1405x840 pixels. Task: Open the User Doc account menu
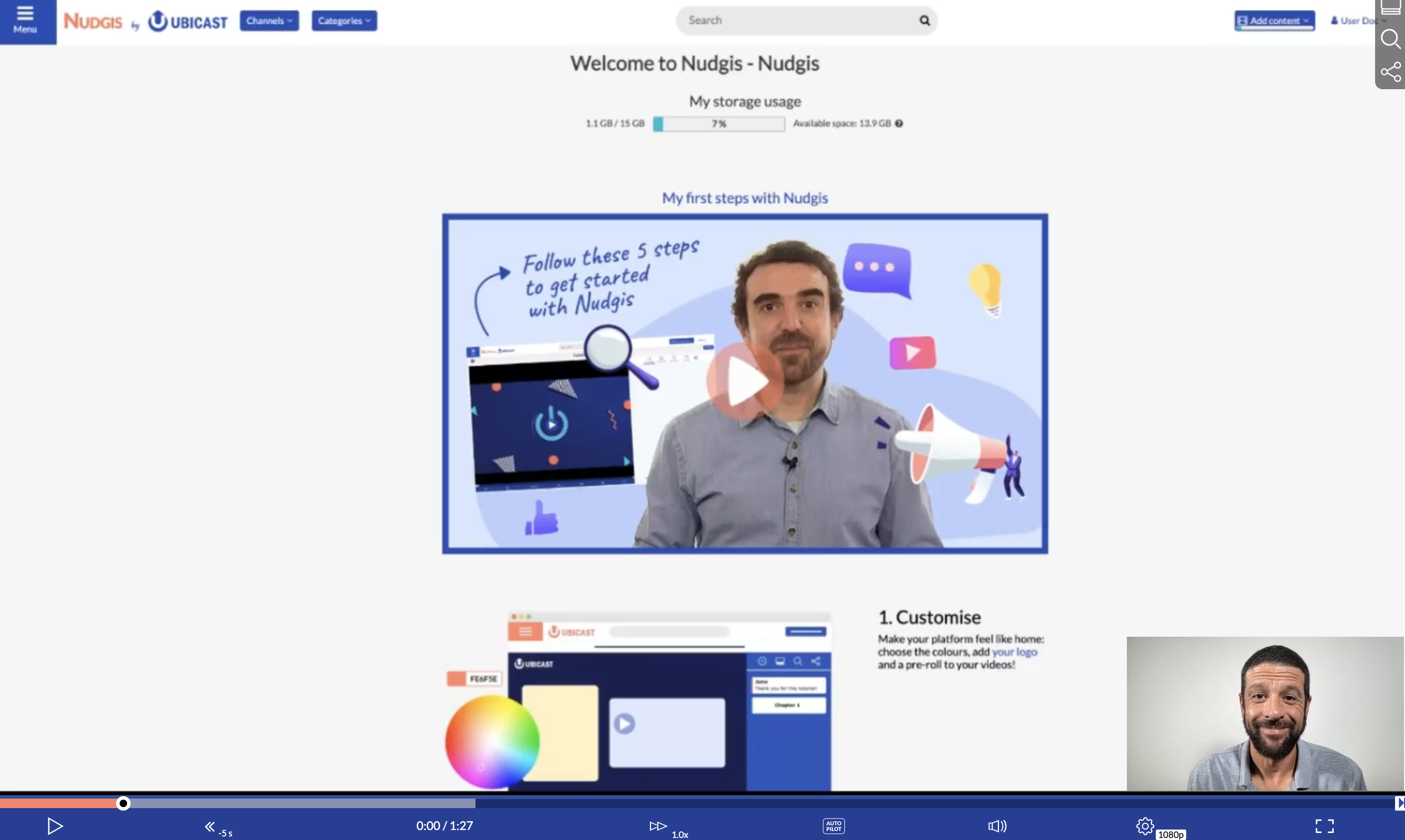(x=1358, y=21)
